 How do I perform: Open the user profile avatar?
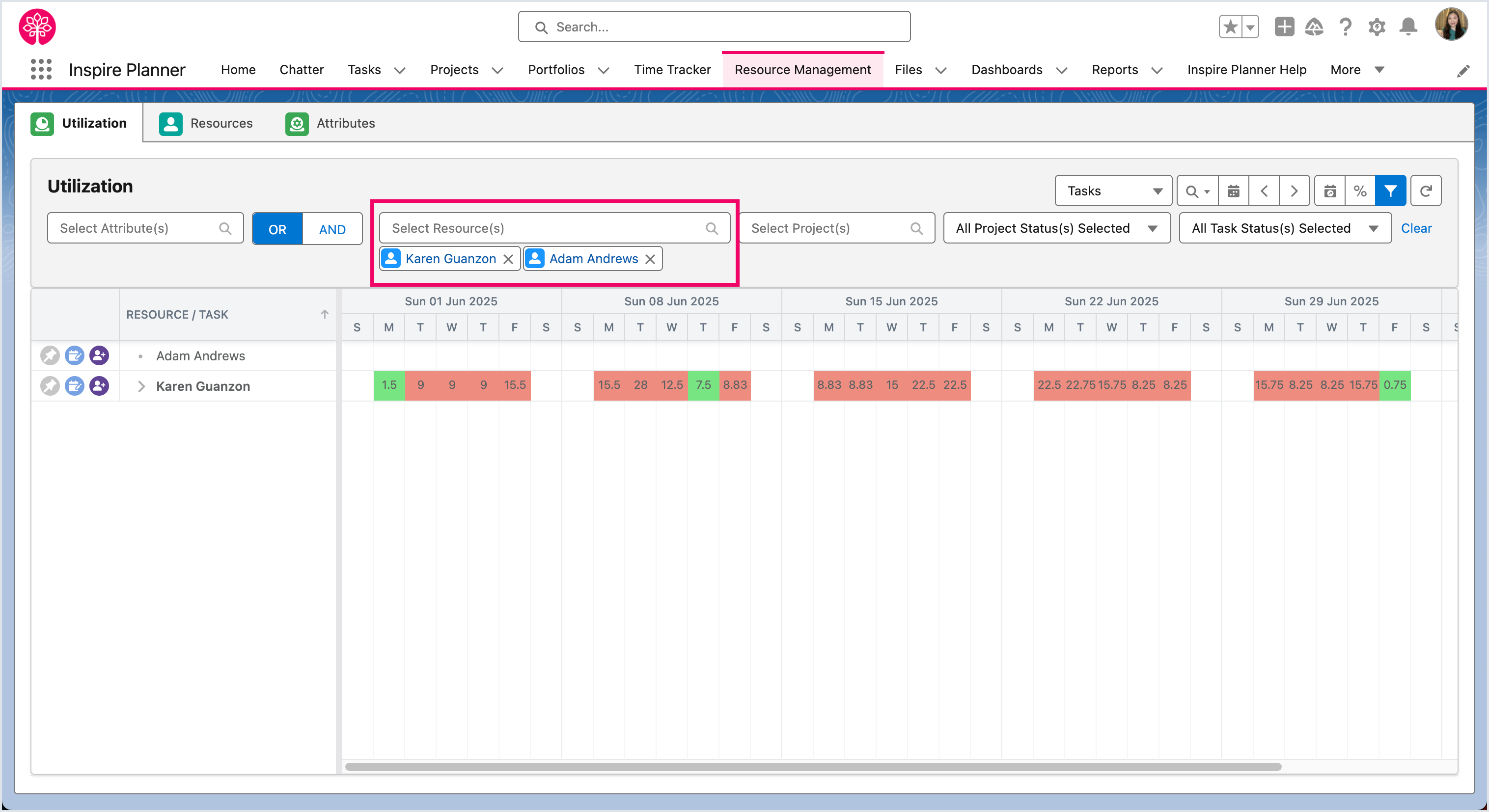pyautogui.click(x=1451, y=25)
